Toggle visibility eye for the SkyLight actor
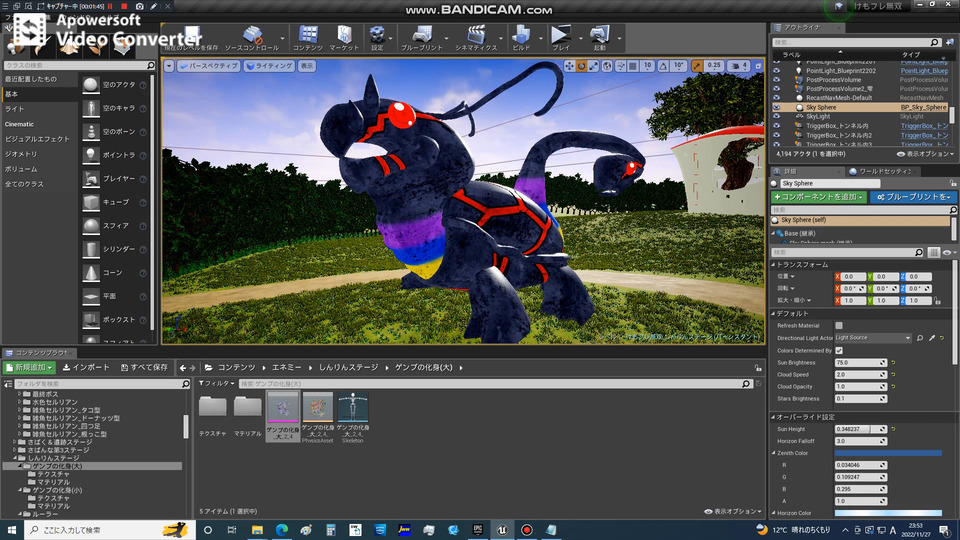 click(x=777, y=117)
